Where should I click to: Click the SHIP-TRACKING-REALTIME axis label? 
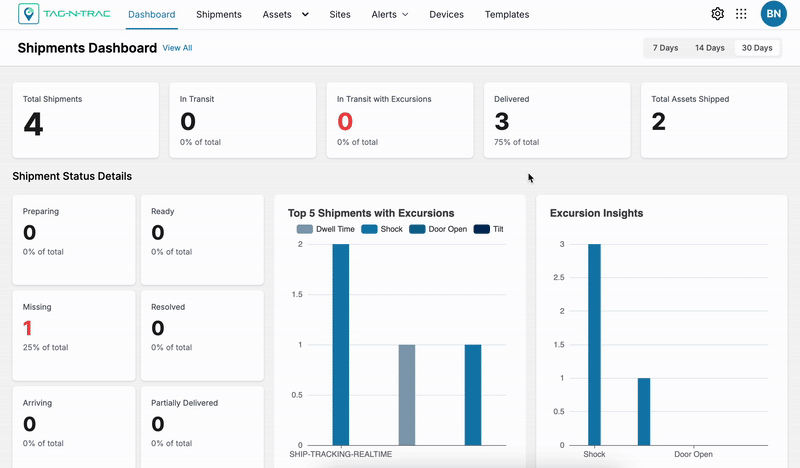click(340, 454)
